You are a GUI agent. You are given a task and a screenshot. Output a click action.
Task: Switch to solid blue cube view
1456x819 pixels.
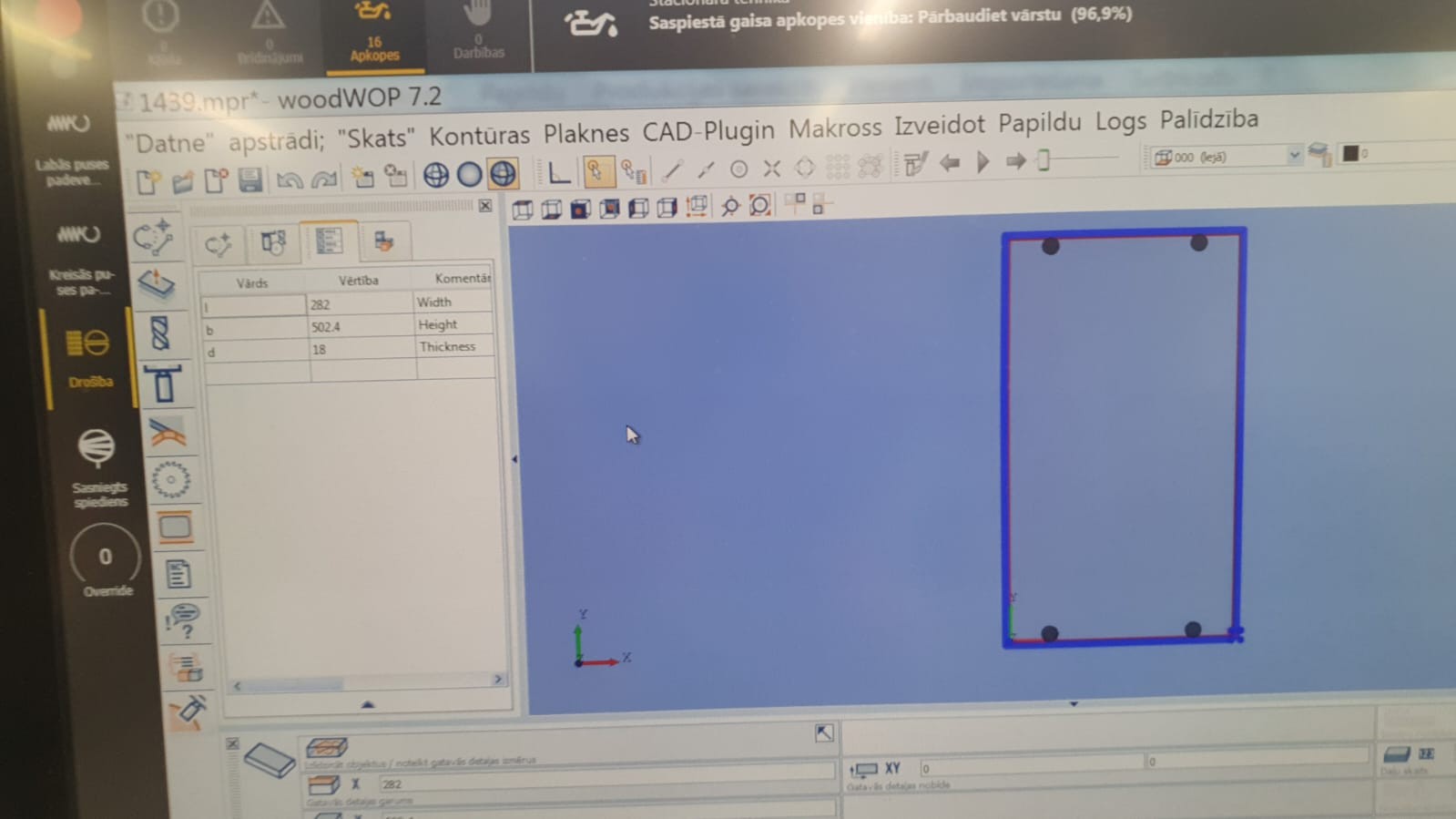click(x=580, y=210)
